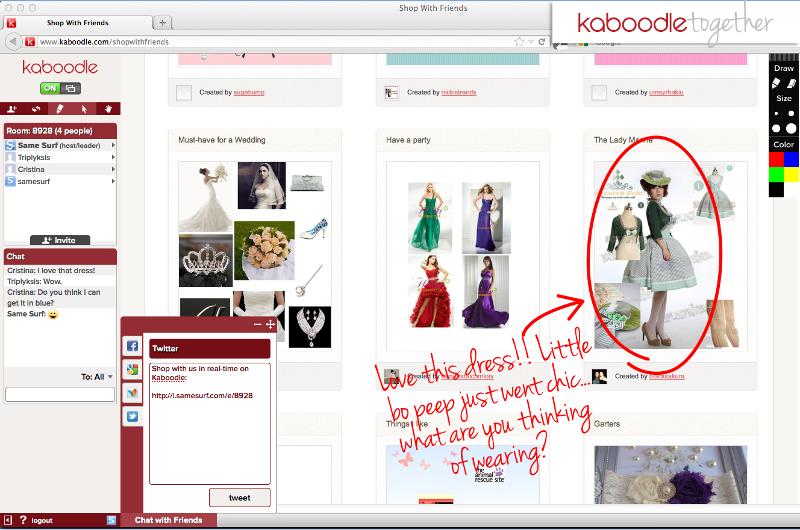Click the green gown thumbnail in Have a party
The width and height of the screenshot is (800, 530).
(x=430, y=218)
